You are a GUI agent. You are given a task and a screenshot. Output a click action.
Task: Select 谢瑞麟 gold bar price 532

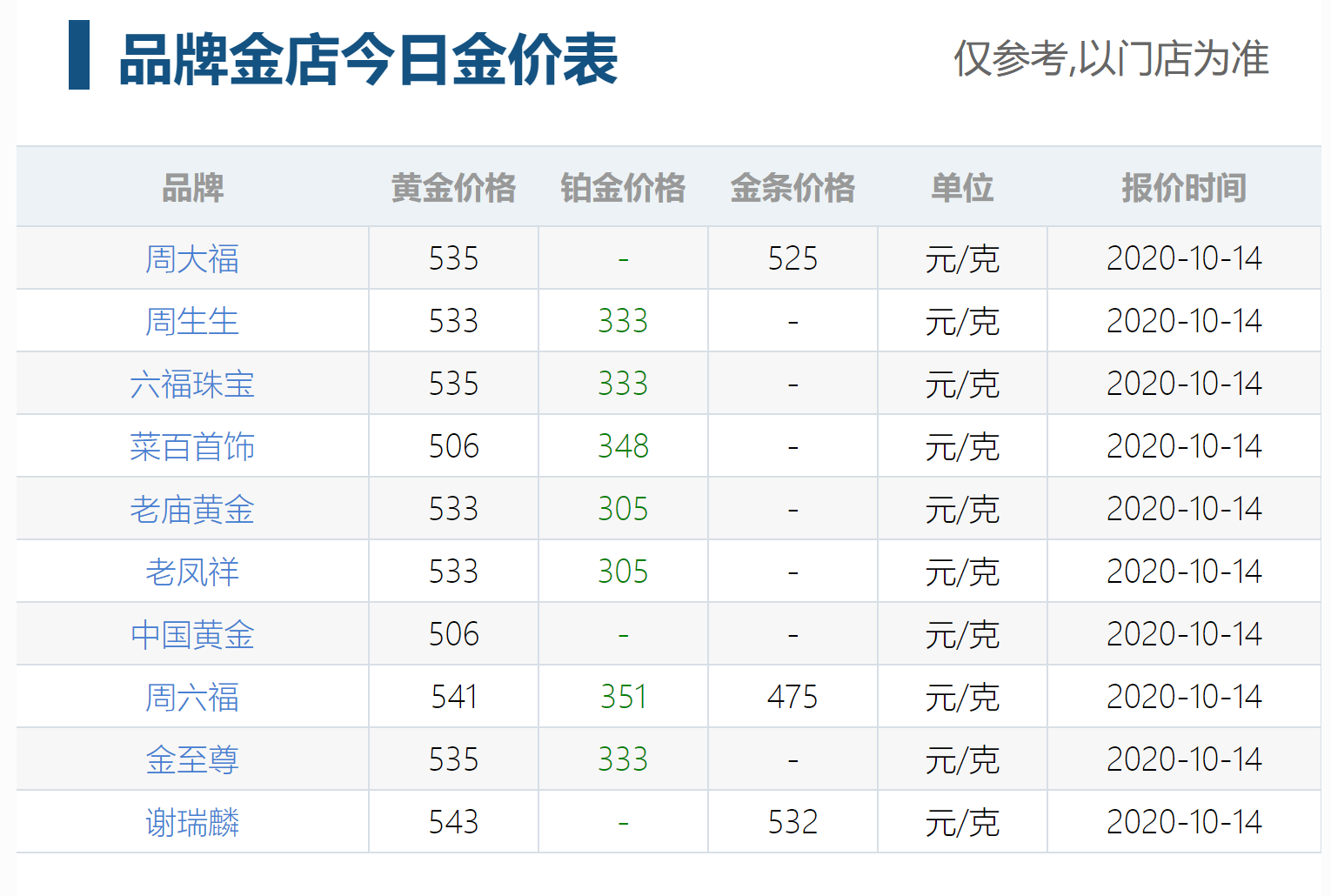coord(793,822)
